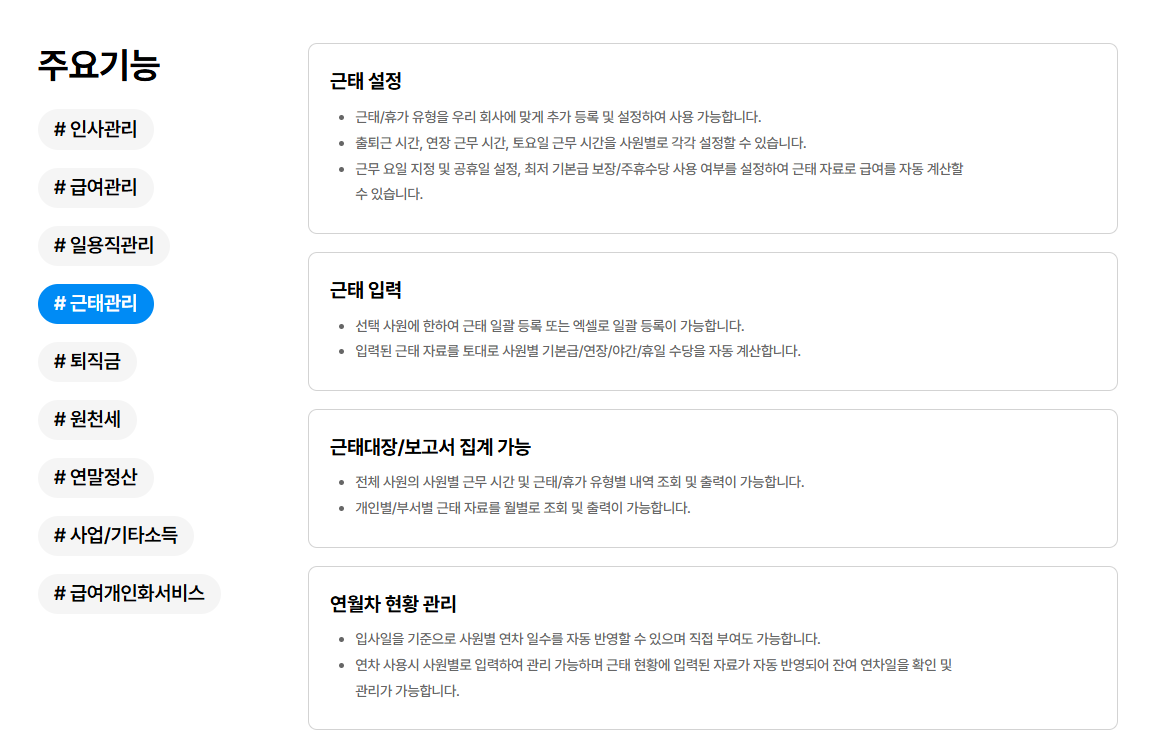
Task: Open the 근태 입력 section heading
Action: click(x=360, y=289)
